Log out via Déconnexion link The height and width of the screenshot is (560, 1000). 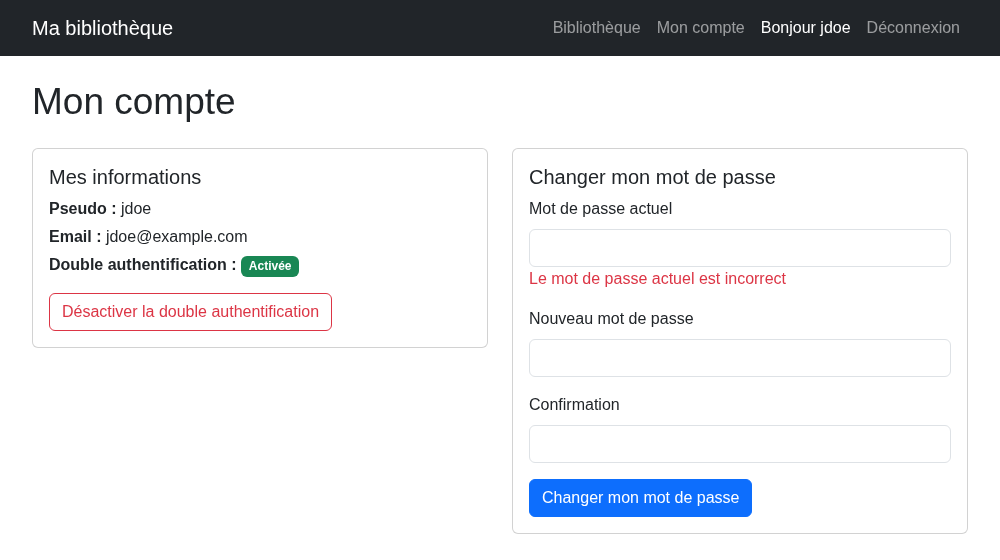tap(913, 27)
